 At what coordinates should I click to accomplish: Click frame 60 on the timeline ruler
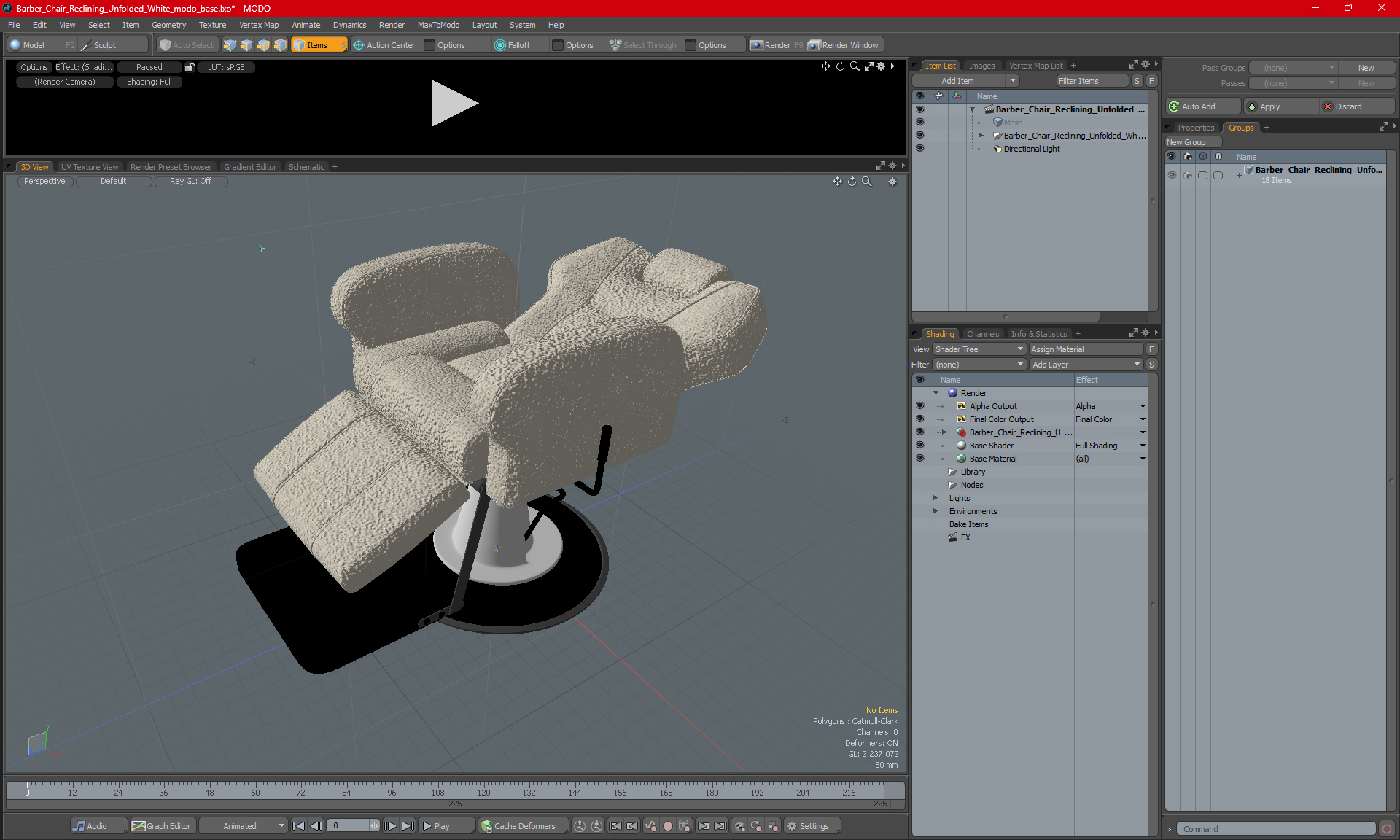pos(255,793)
